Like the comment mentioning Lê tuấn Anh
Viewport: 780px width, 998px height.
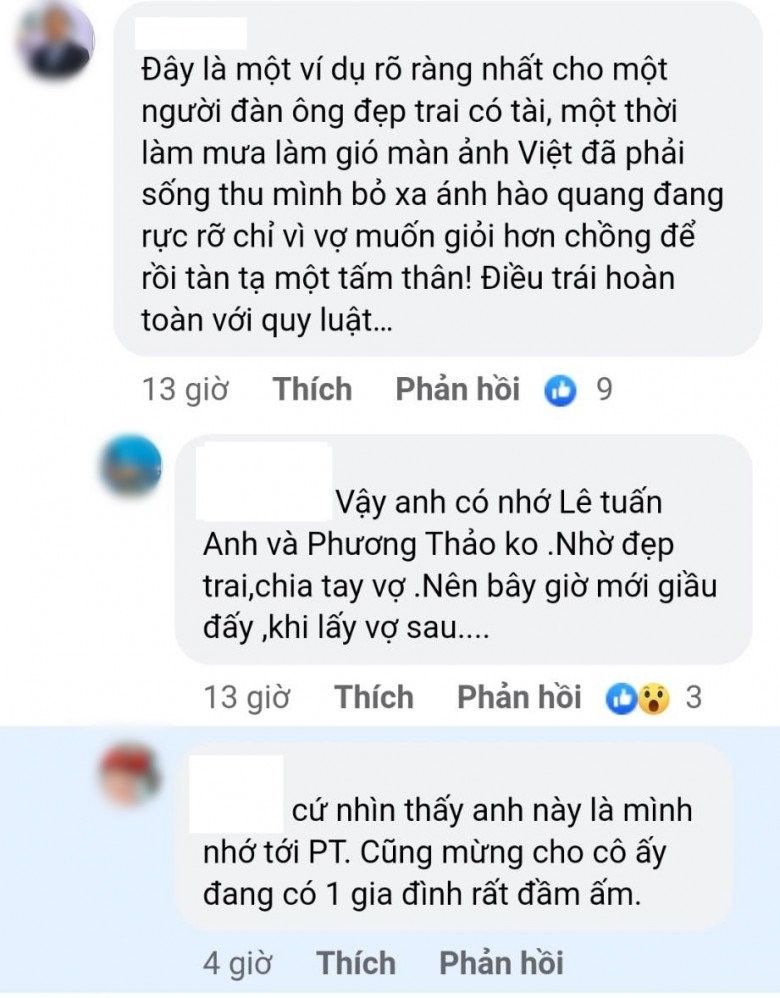pos(374,697)
